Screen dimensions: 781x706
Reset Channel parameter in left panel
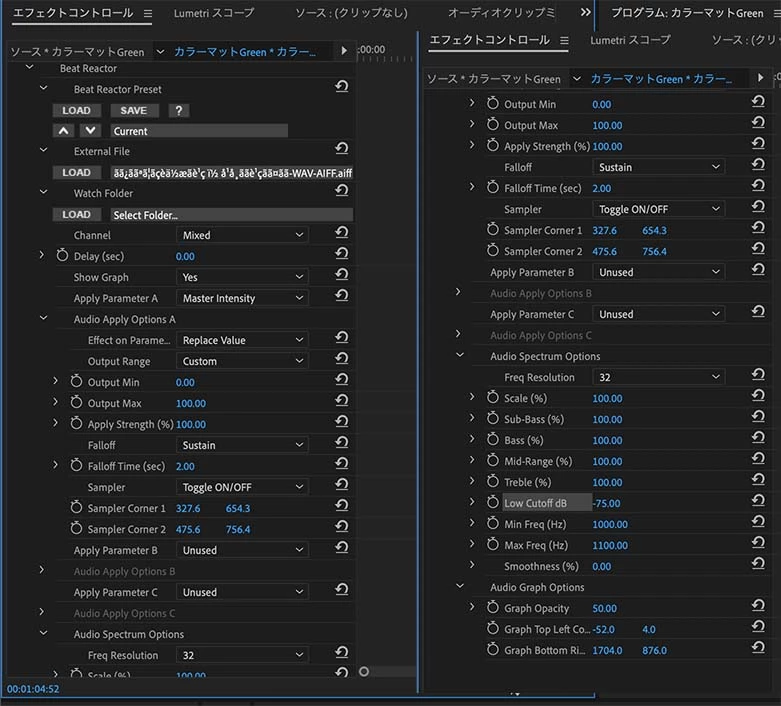pyautogui.click(x=342, y=233)
